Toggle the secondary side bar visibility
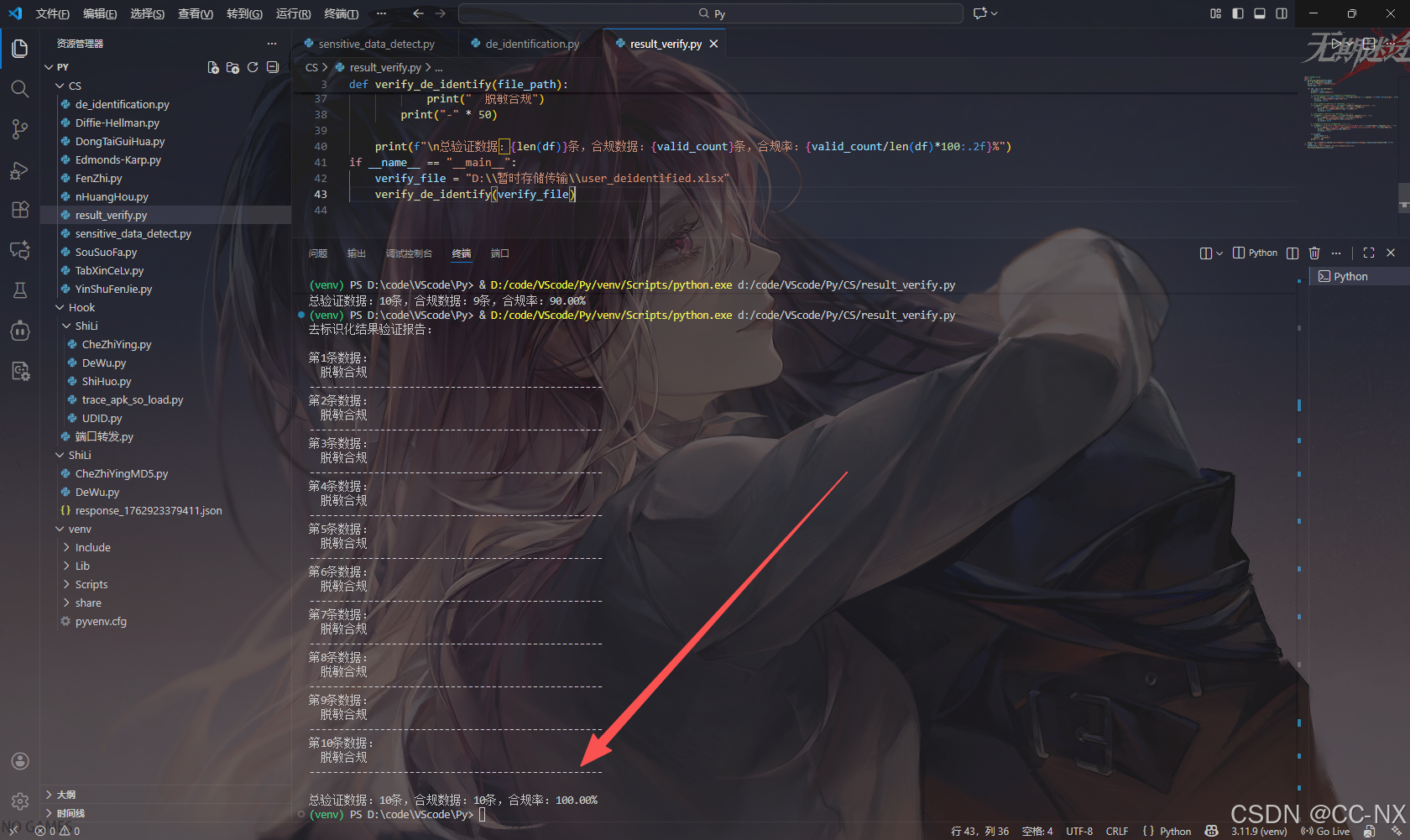 (x=1282, y=13)
